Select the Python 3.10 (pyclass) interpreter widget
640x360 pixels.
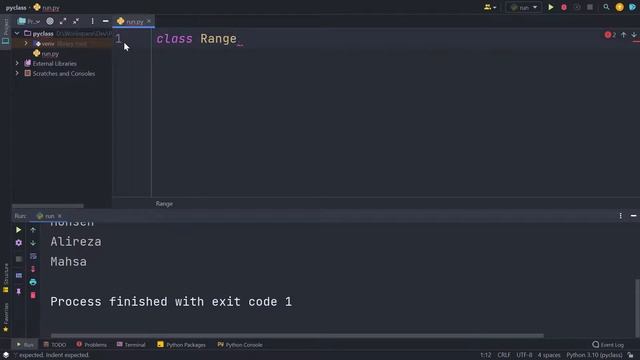(x=594, y=355)
